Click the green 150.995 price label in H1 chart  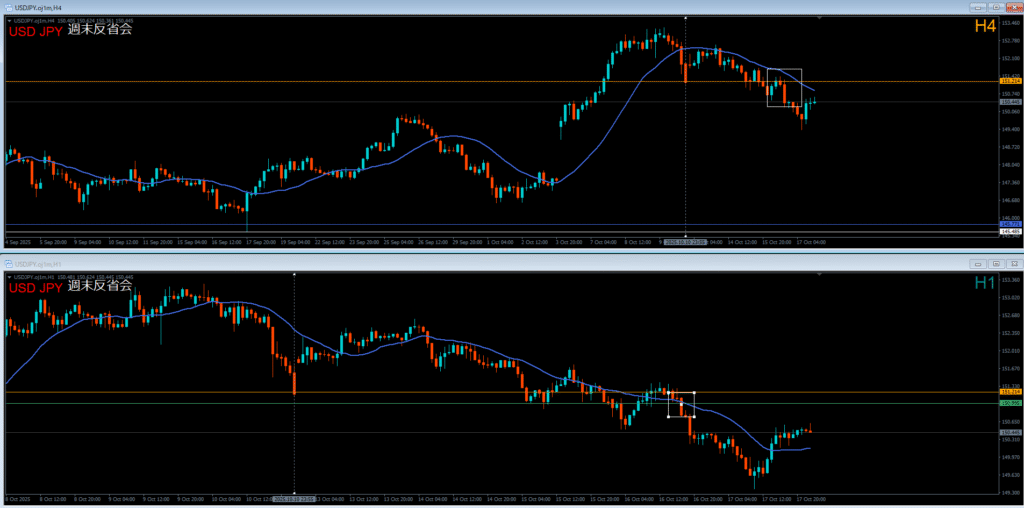[1010, 403]
